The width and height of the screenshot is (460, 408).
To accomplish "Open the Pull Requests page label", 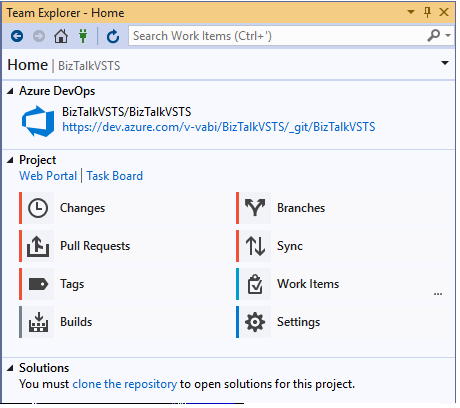I will 95,246.
